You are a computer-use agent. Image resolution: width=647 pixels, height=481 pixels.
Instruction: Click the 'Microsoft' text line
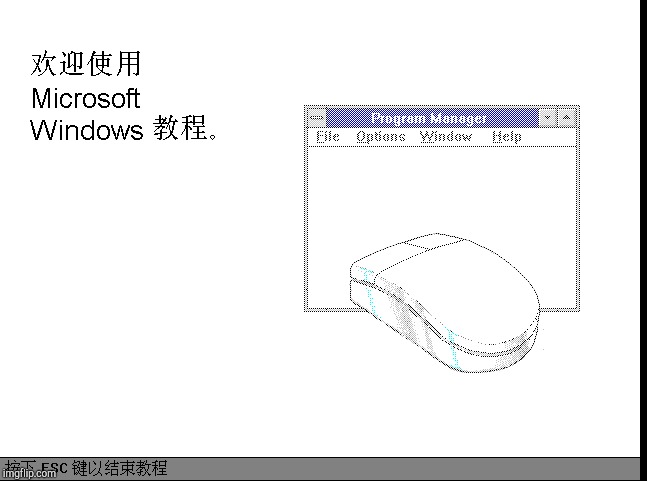coord(86,98)
